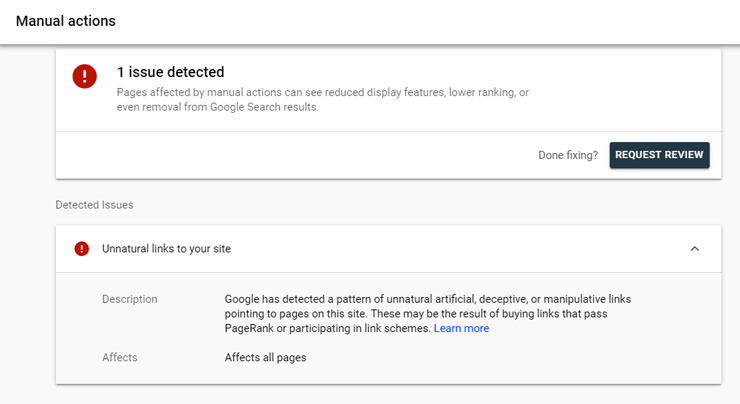Screen dimensions: 740x404
Task: Open the Learn more link
Action: coord(461,328)
